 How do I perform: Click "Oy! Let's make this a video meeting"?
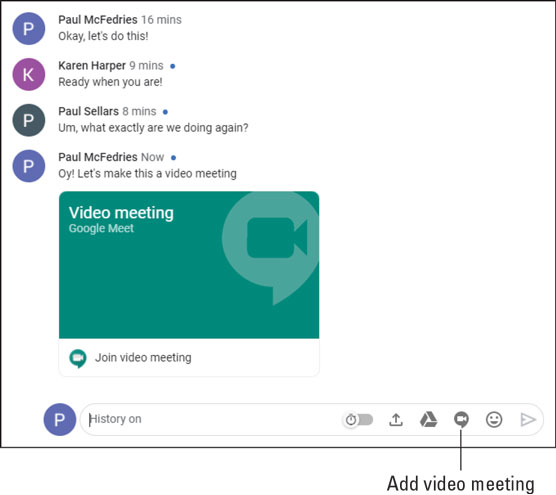point(147,173)
